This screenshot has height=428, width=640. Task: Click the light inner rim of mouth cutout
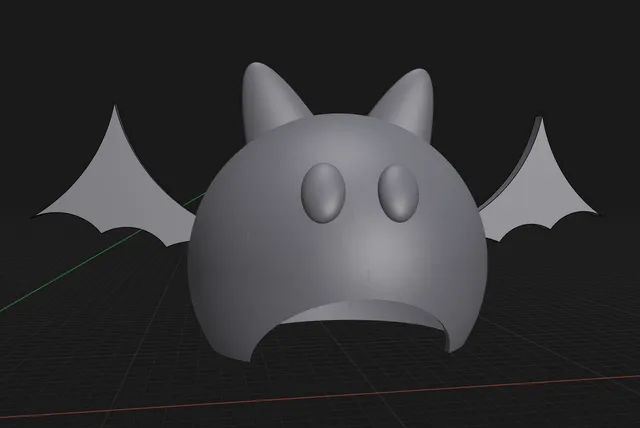(367, 312)
